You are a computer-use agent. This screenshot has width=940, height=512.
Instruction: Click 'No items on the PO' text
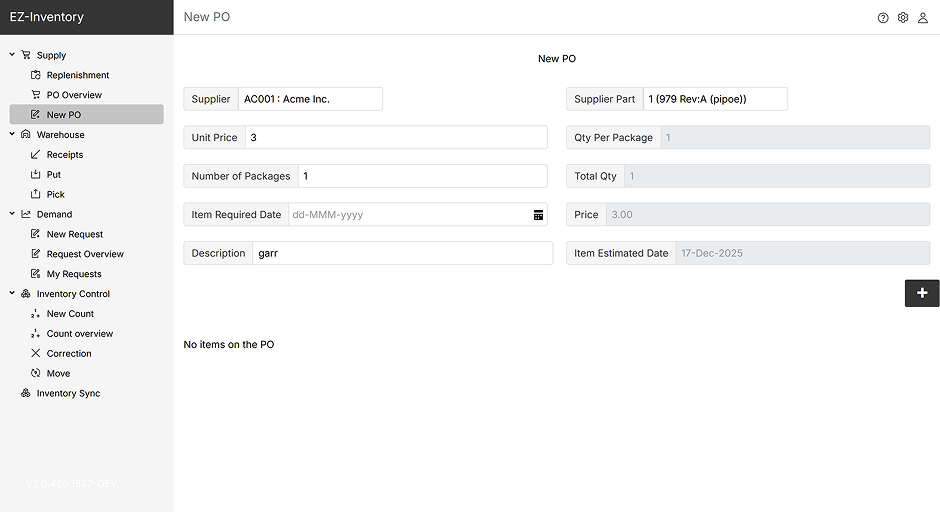(x=229, y=345)
